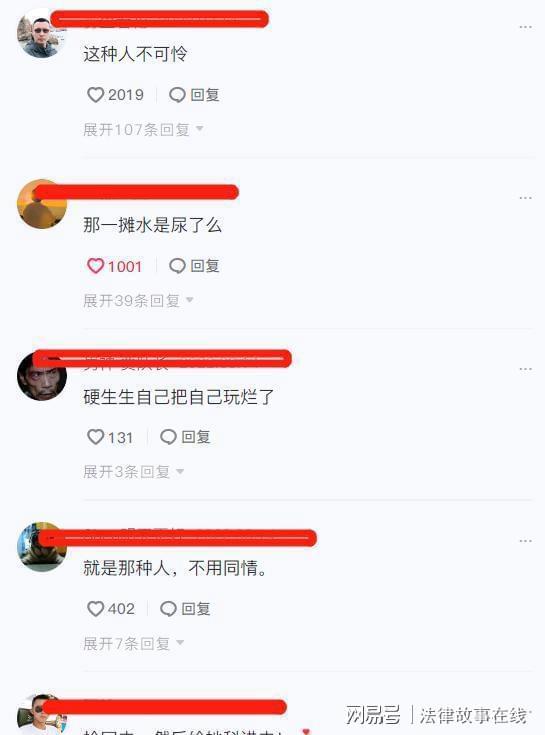Tap the heart icon next to 402
The image size is (545, 735).
(x=96, y=608)
